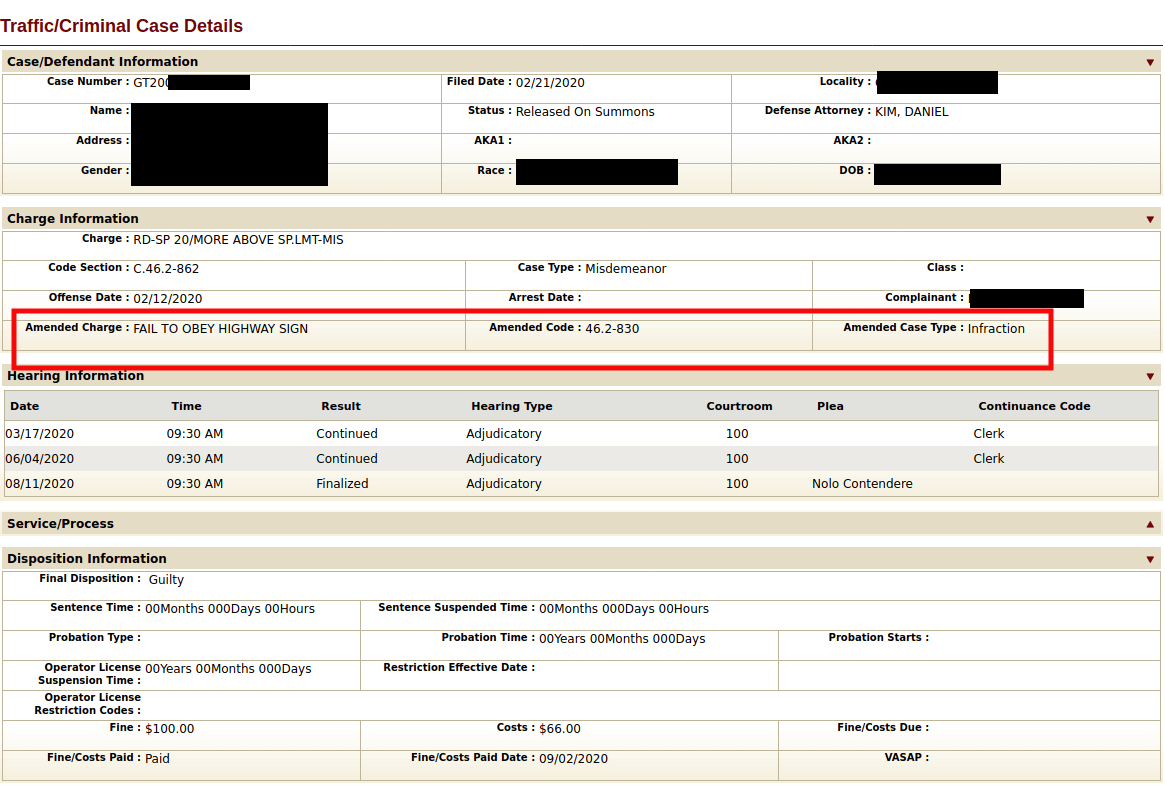1165x789 pixels.
Task: Click Operator License Suspension Time value
Action: 228,669
